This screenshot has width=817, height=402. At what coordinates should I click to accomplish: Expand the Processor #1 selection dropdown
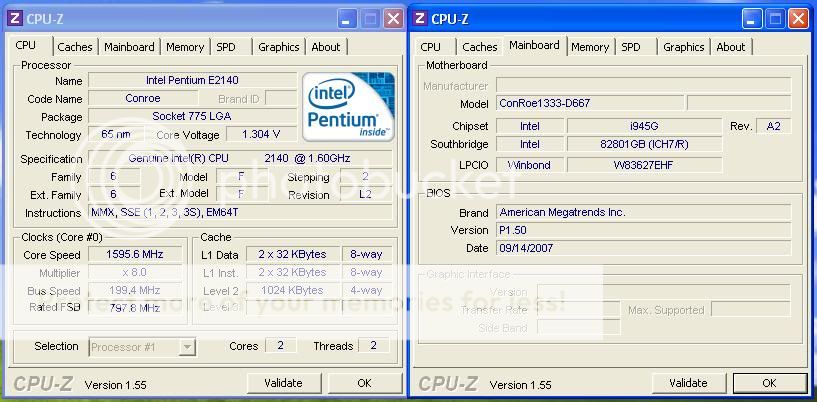tap(187, 347)
